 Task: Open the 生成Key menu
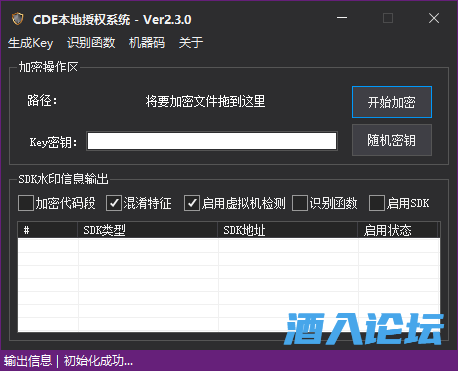30,43
